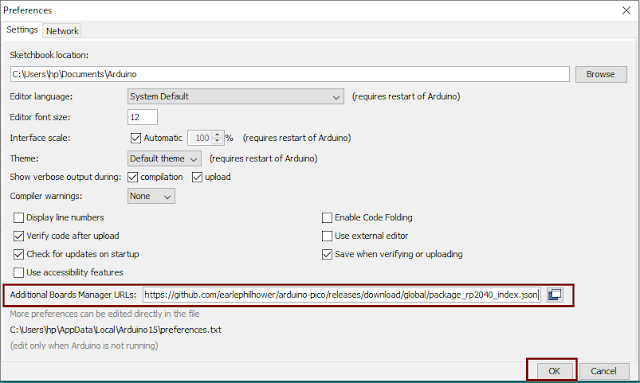Screen dimensions: 640x383
Task: Enable Code Folding checkbox
Action: pos(327,218)
